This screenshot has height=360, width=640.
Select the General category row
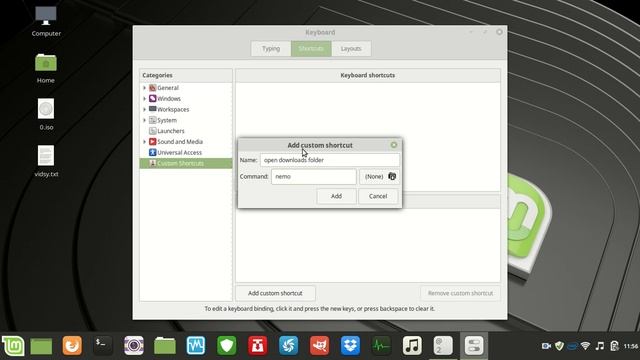coord(186,88)
